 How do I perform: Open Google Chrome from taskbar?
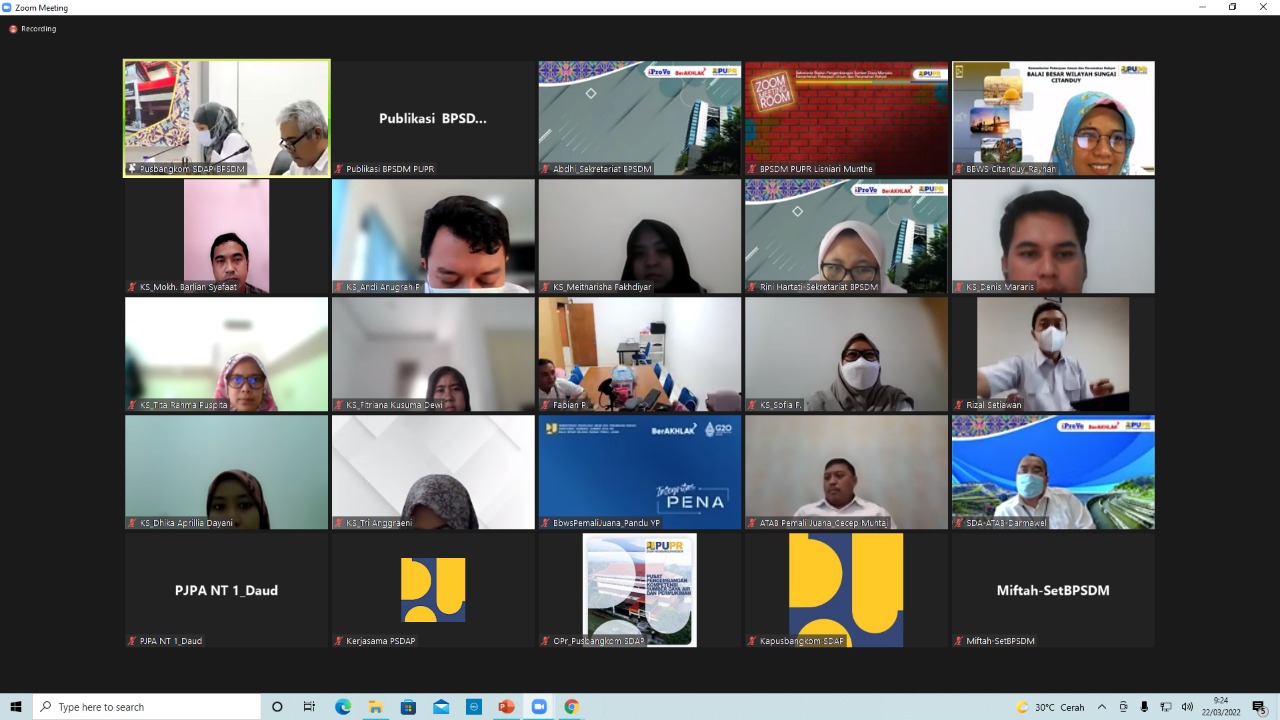(571, 707)
